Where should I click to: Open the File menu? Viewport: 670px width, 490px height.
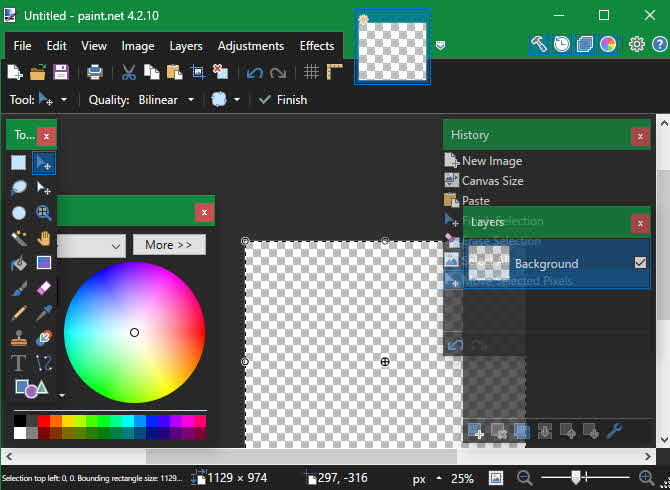[x=22, y=46]
